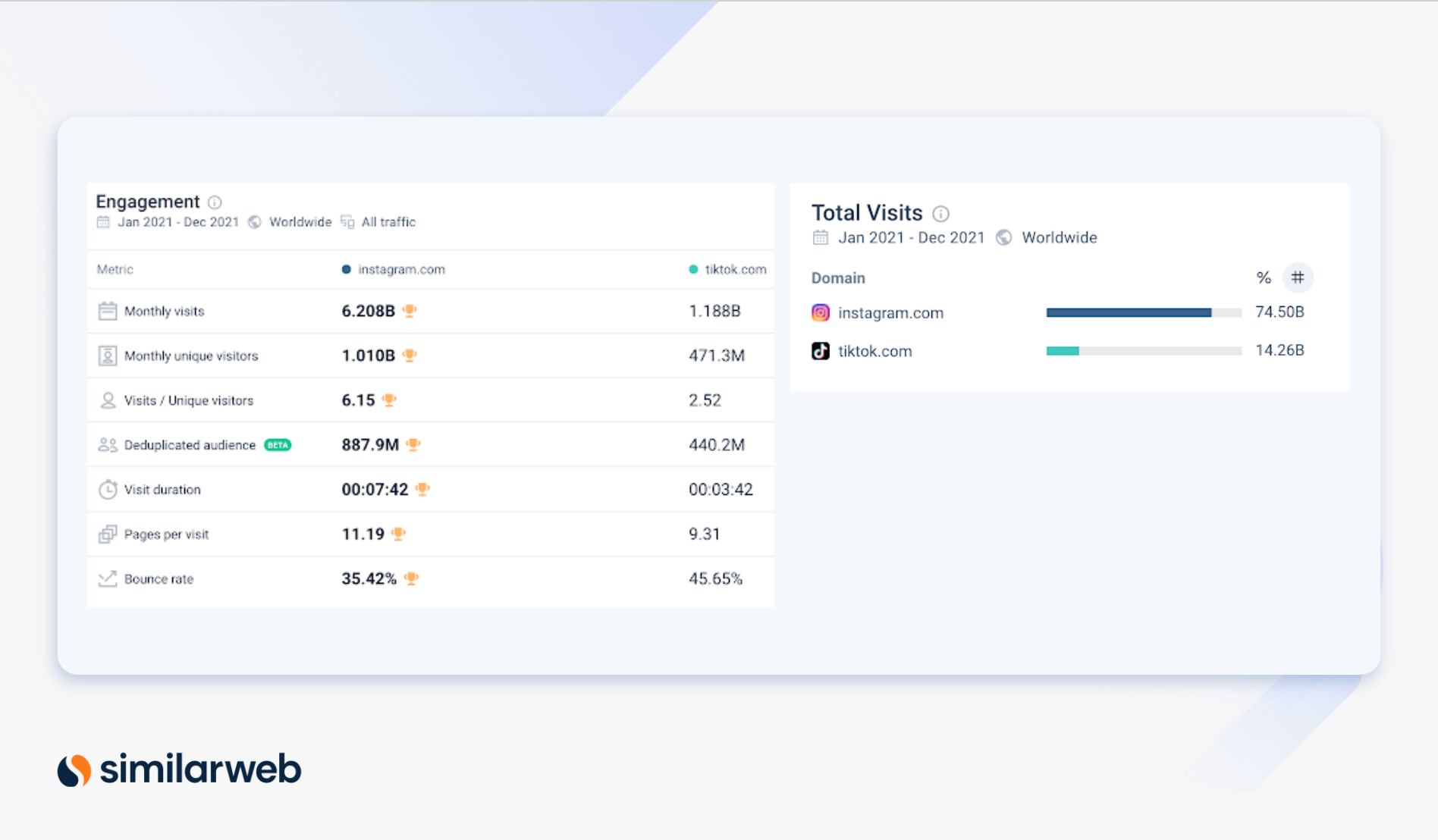Click the Metric column header
Image resolution: width=1438 pixels, height=840 pixels.
115,269
